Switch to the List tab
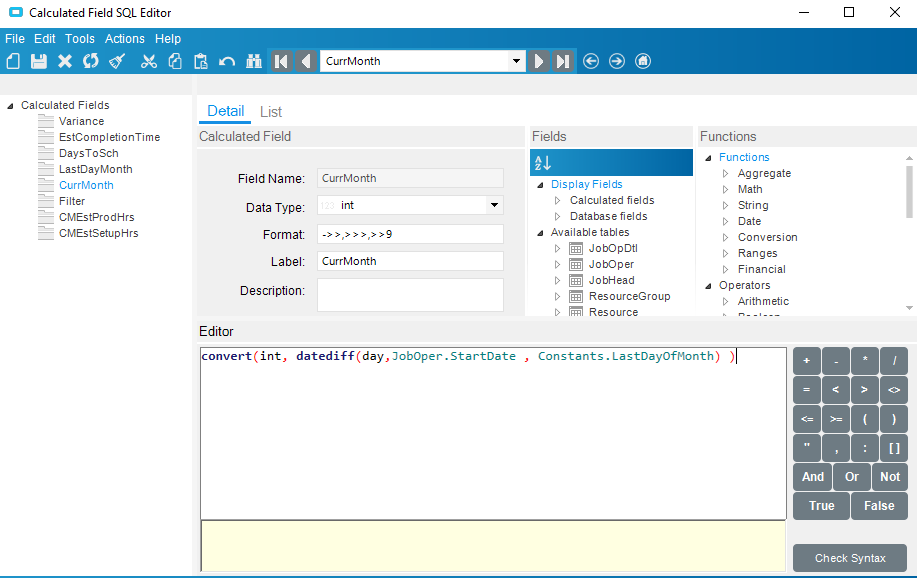Image resolution: width=917 pixels, height=578 pixels. (x=271, y=112)
